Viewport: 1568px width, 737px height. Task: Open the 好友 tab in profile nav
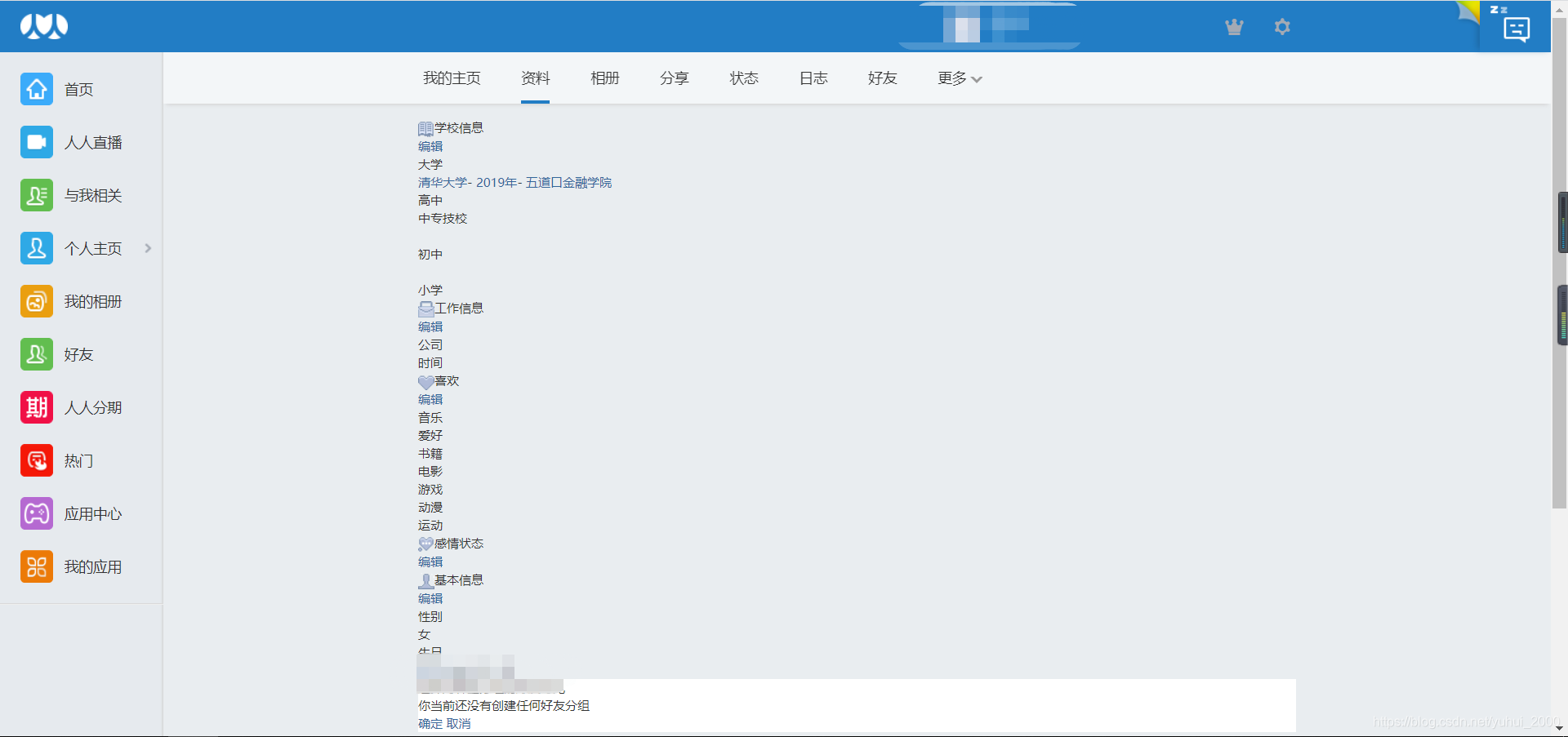(x=882, y=78)
